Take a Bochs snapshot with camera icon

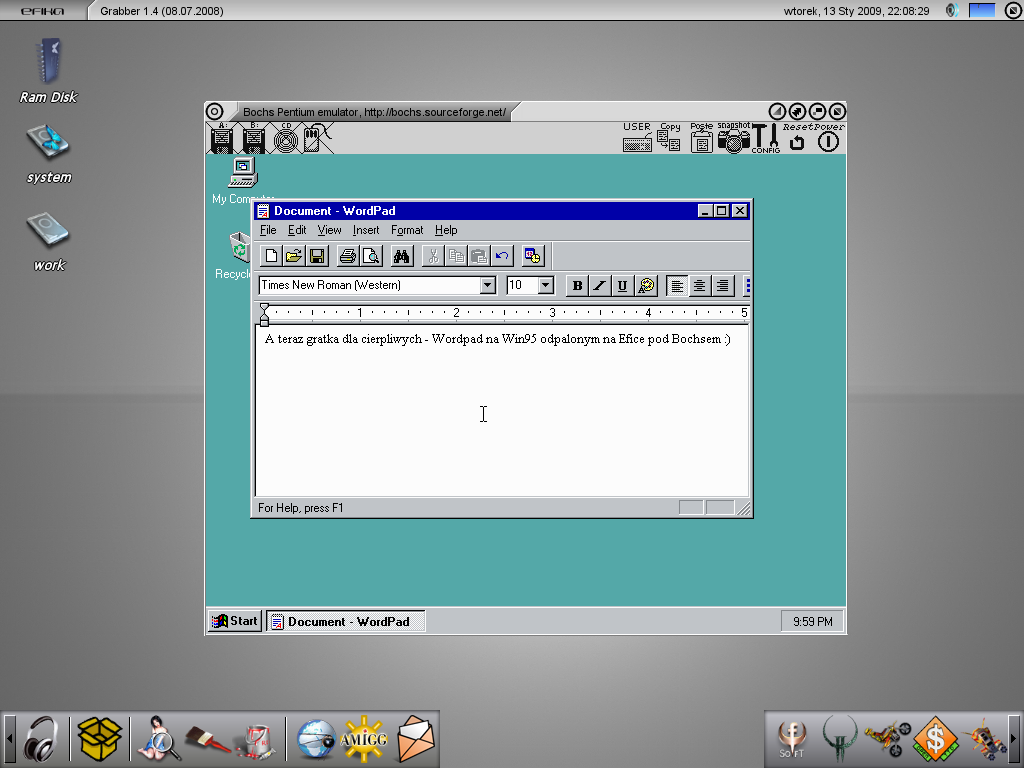click(733, 137)
